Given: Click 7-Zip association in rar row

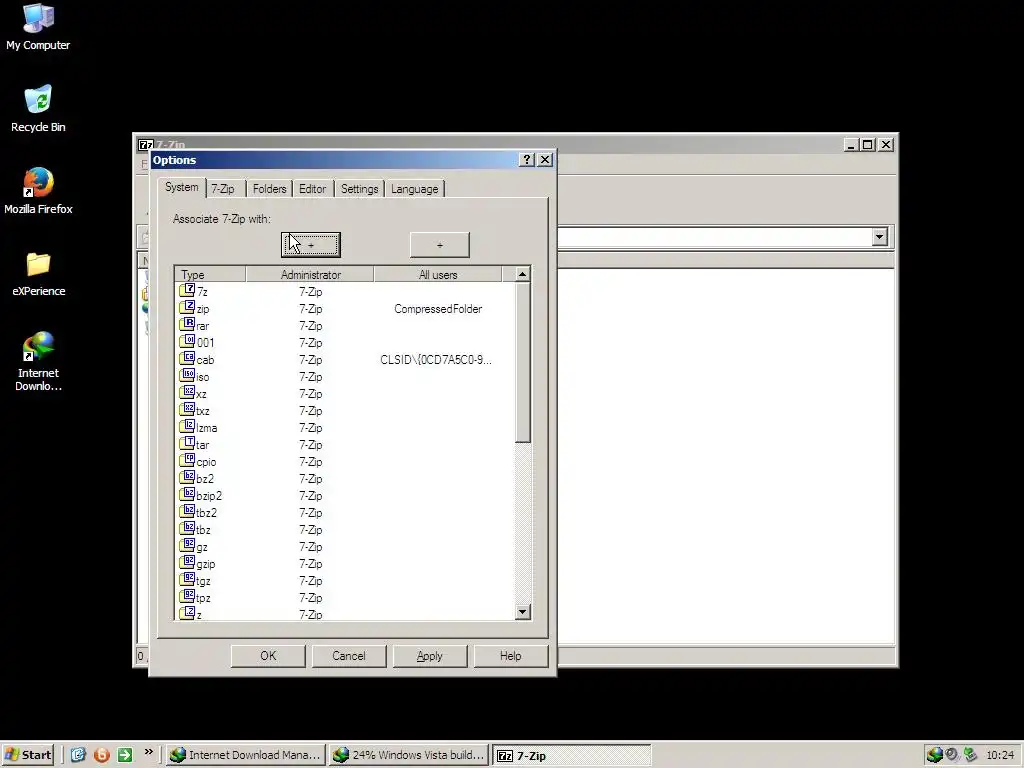Looking at the screenshot, I should (x=310, y=326).
